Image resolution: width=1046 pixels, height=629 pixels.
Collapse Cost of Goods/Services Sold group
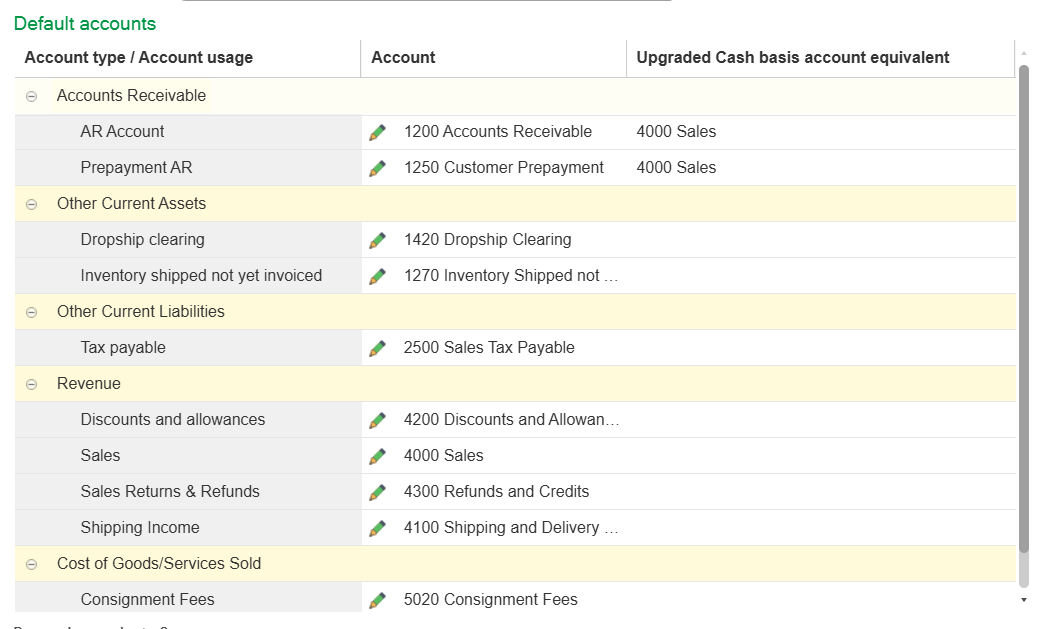tap(31, 564)
